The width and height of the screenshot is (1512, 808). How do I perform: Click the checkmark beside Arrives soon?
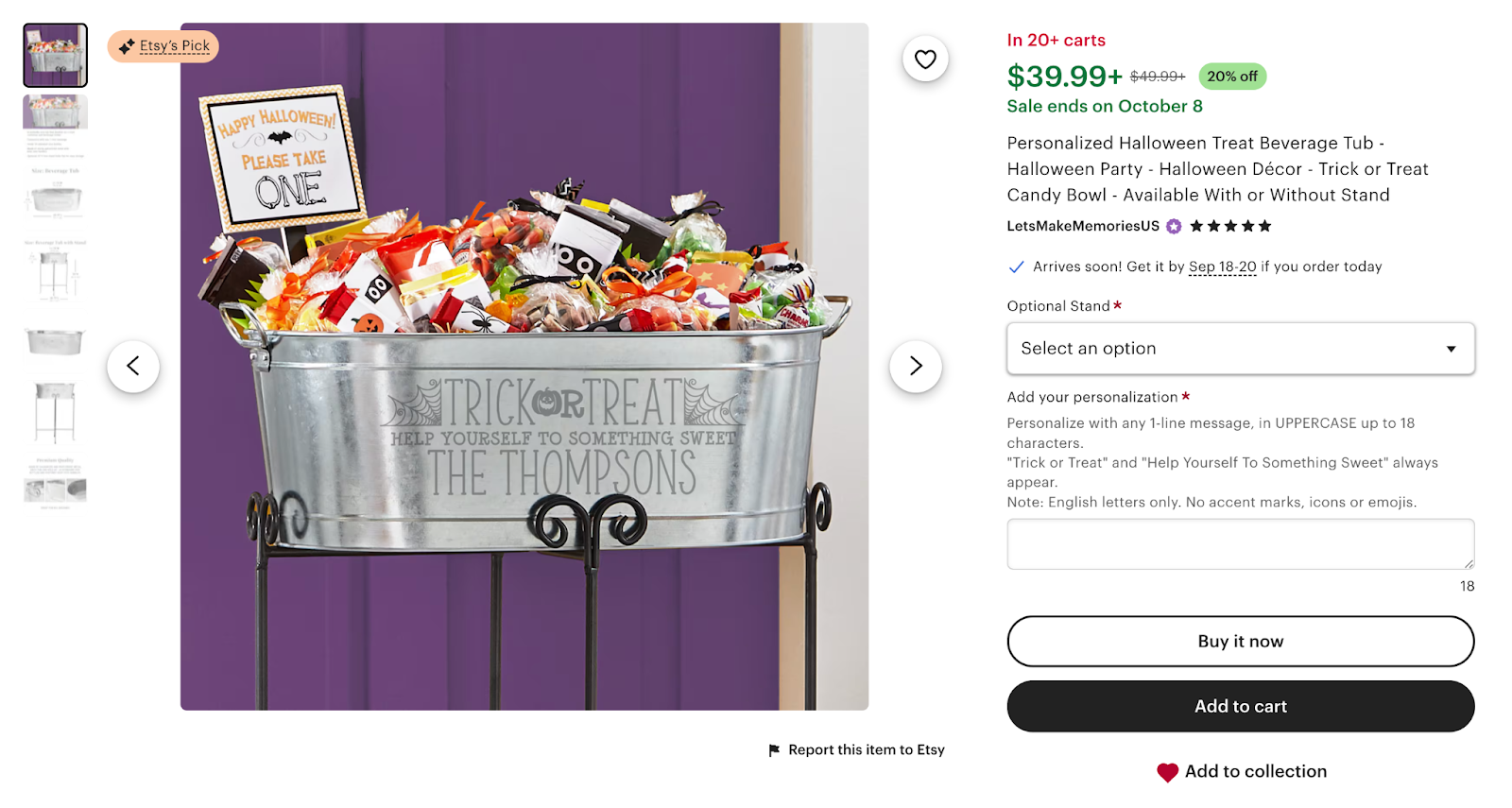pyautogui.click(x=1016, y=266)
